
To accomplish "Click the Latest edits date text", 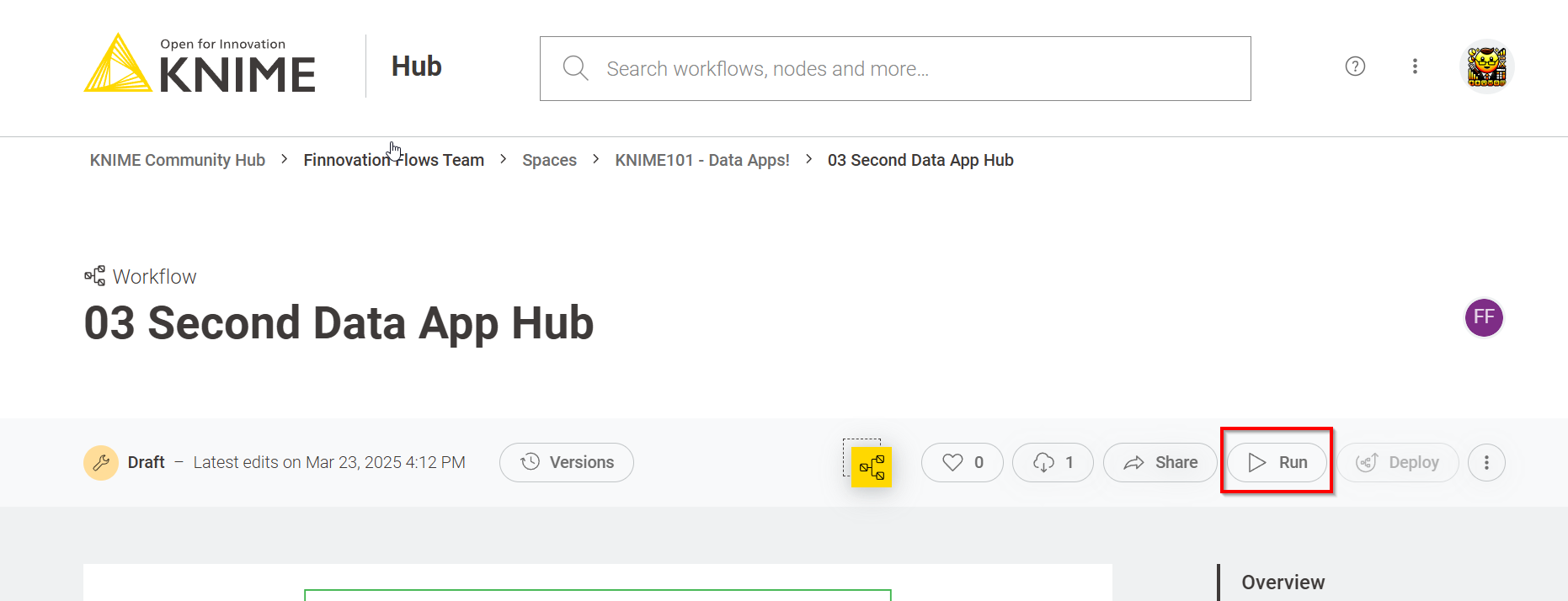I will [x=329, y=462].
